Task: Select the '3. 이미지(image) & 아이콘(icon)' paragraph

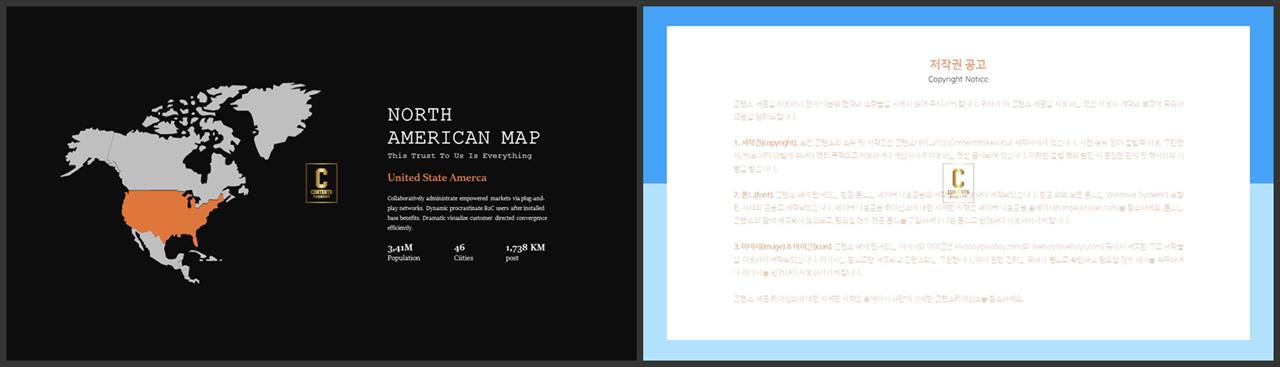Action: (958, 259)
